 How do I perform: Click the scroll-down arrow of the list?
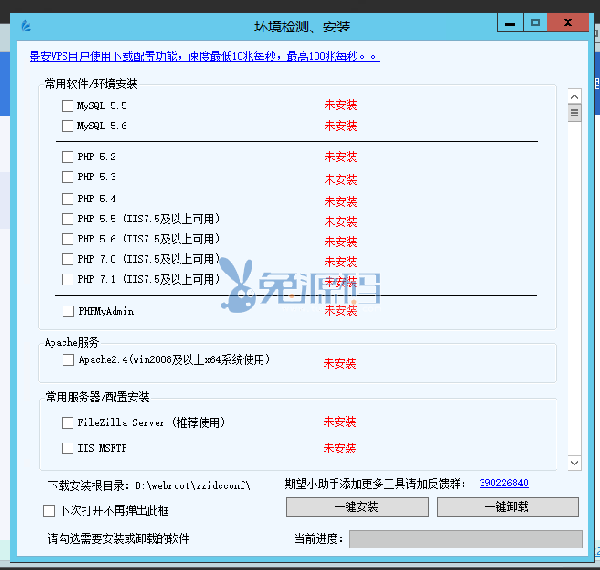574,463
